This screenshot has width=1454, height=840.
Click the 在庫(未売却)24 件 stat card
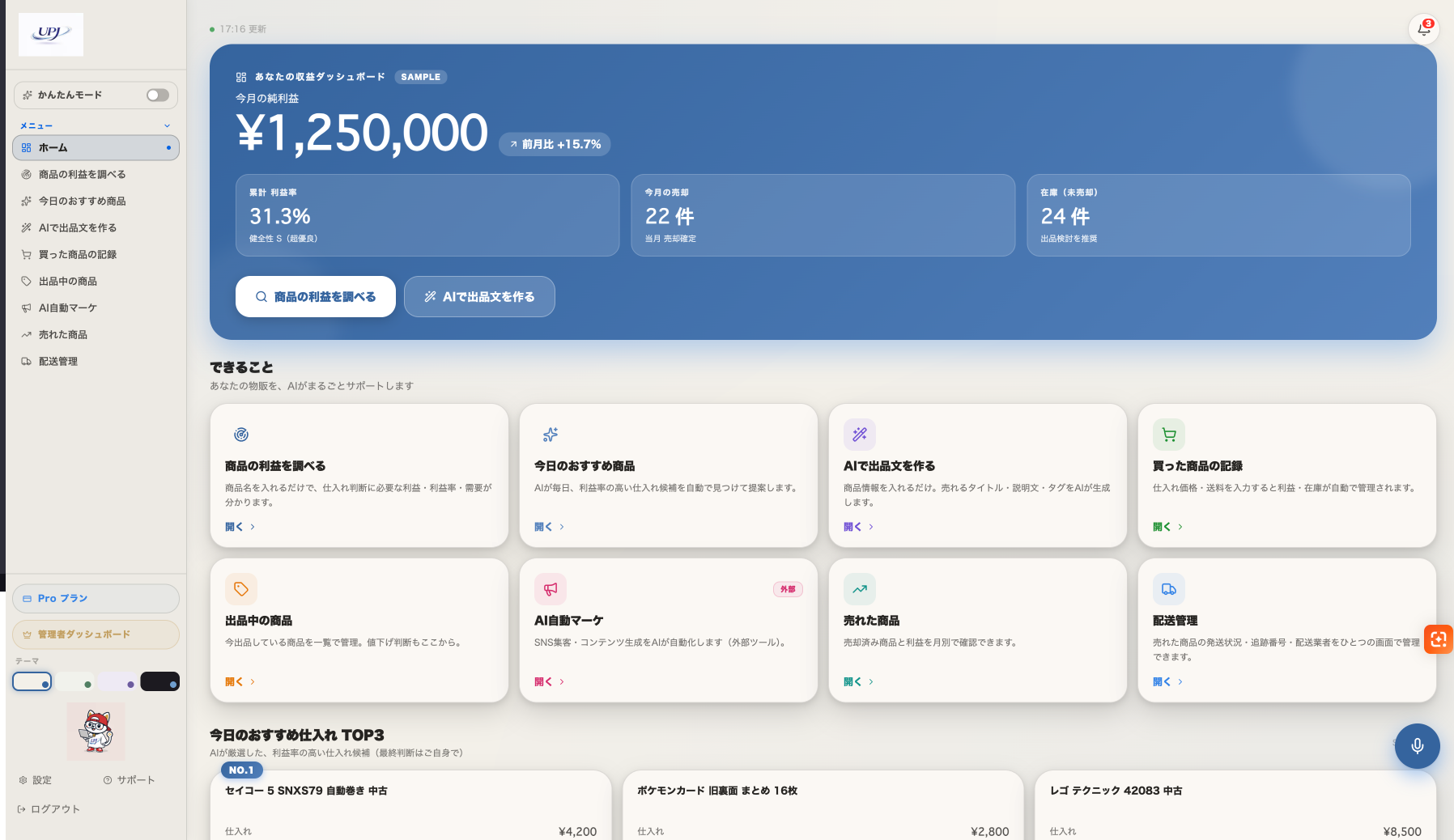pos(1218,215)
